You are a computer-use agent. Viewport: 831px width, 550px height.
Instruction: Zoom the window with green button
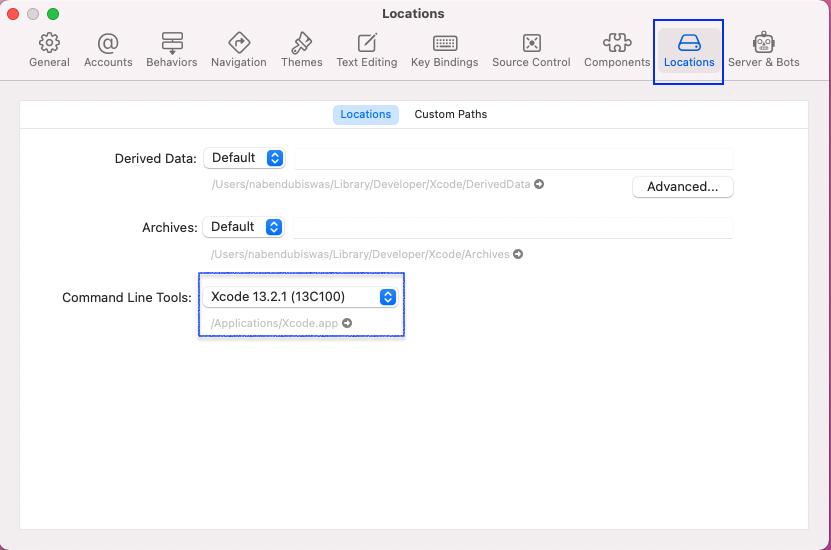[53, 14]
